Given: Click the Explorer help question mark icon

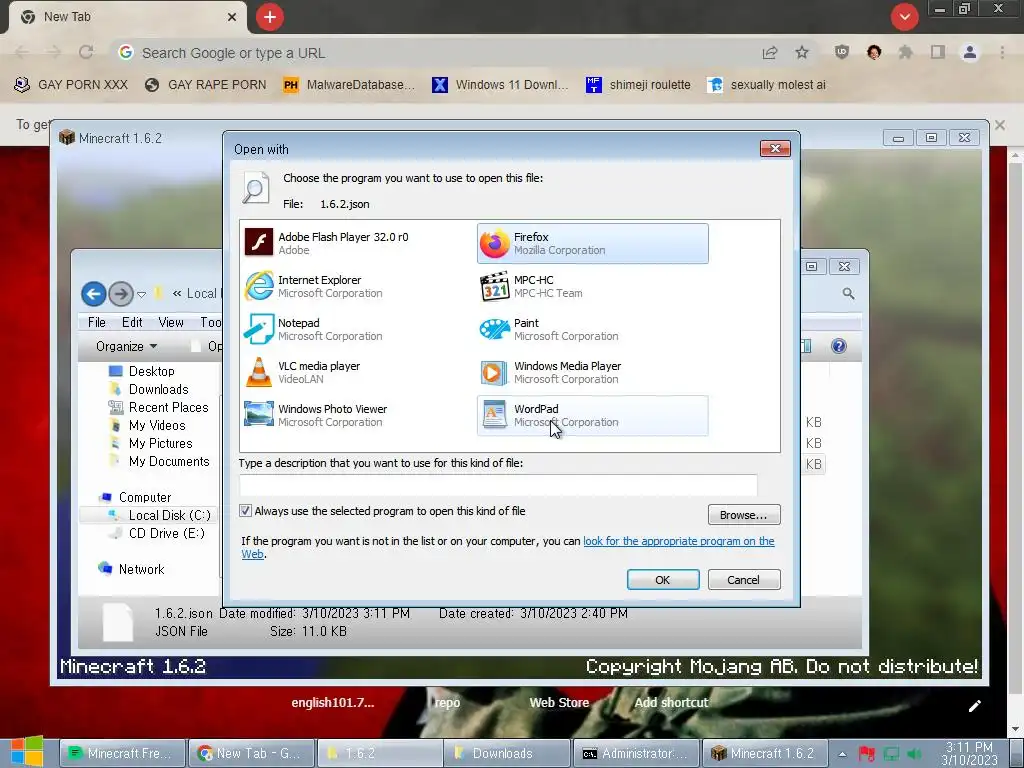Looking at the screenshot, I should pyautogui.click(x=839, y=346).
